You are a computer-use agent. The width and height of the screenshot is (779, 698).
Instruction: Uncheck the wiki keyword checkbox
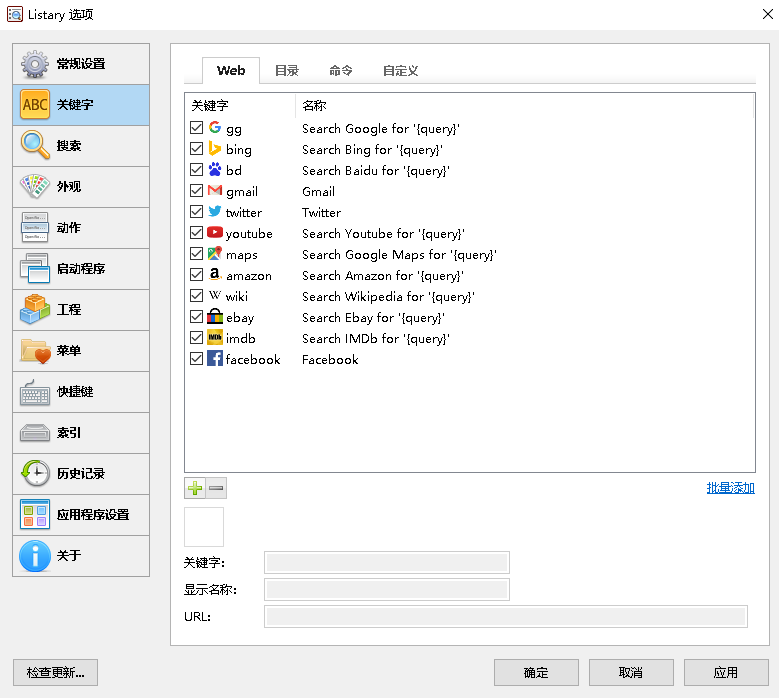(x=196, y=296)
